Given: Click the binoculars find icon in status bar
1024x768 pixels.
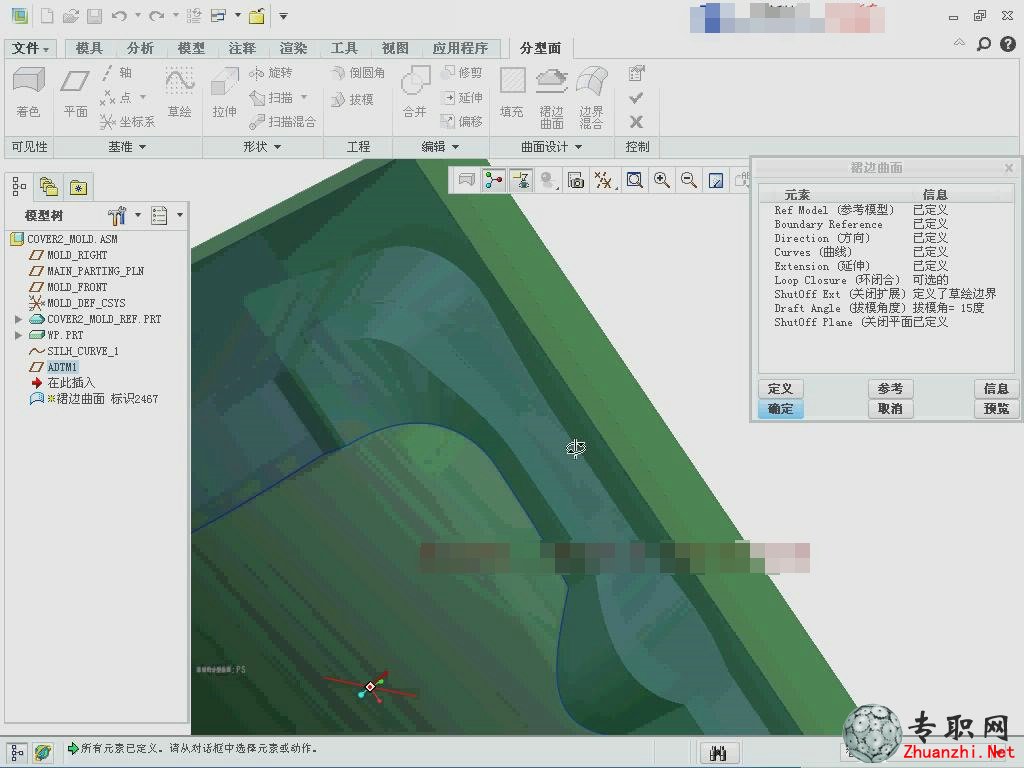Looking at the screenshot, I should click(718, 754).
